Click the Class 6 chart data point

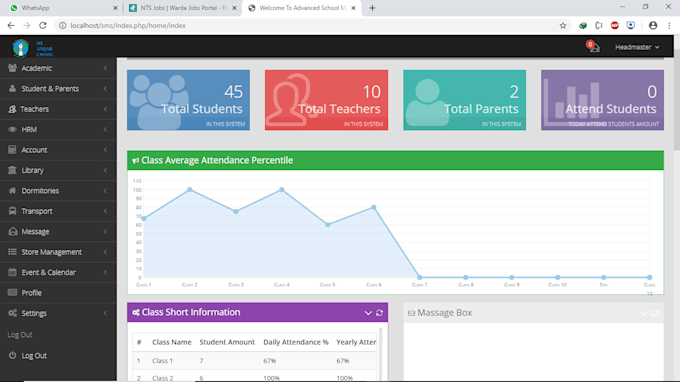374,207
